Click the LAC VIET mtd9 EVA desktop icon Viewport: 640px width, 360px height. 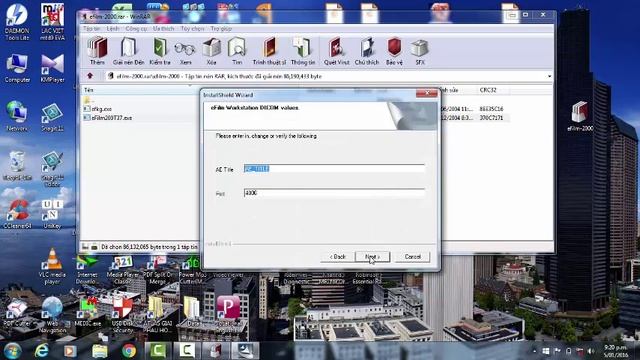pos(52,21)
